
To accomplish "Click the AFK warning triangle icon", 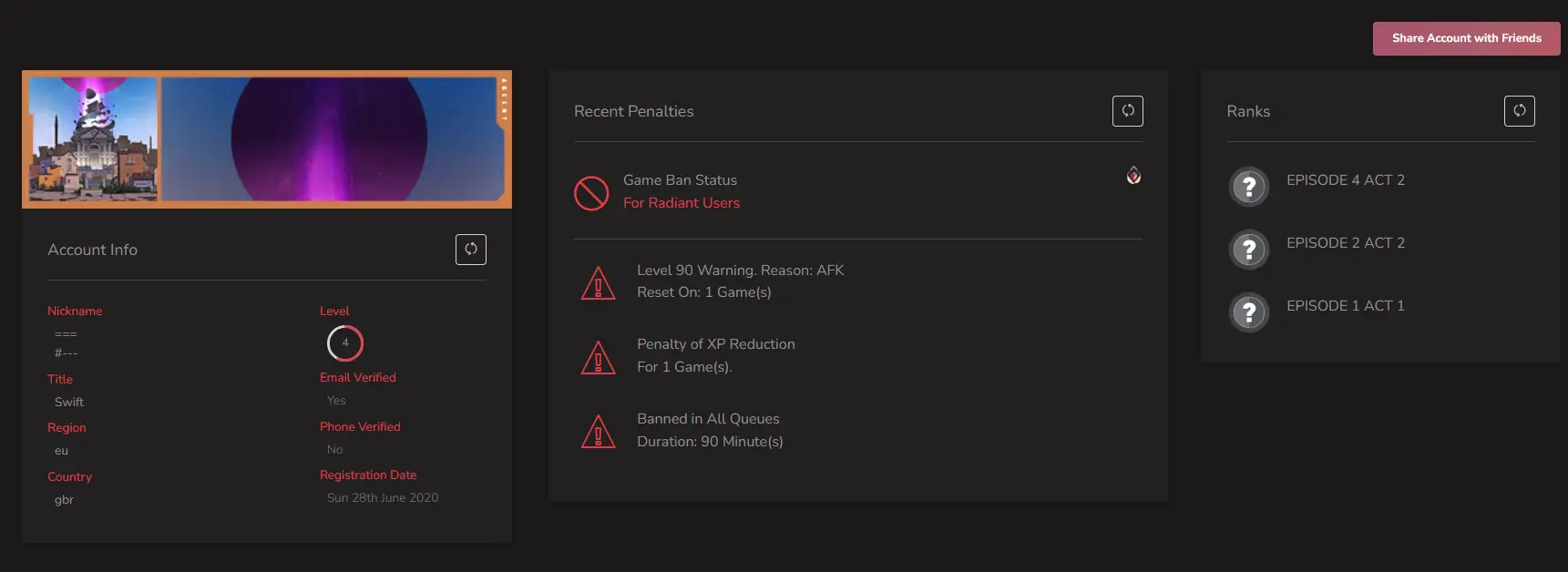I will [x=598, y=283].
